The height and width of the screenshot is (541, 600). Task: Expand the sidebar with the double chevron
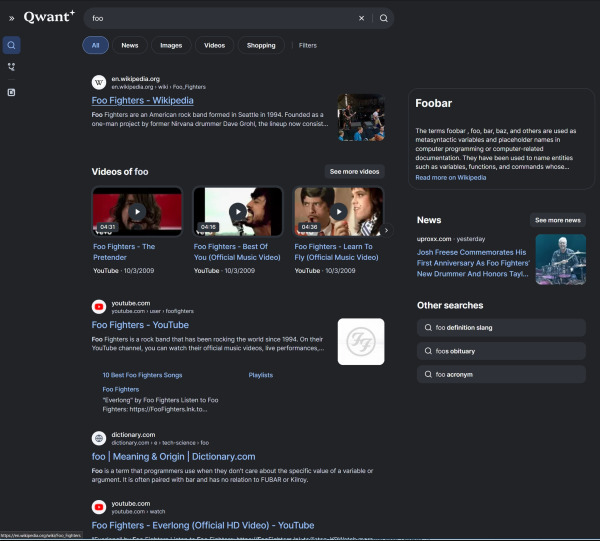click(x=11, y=18)
